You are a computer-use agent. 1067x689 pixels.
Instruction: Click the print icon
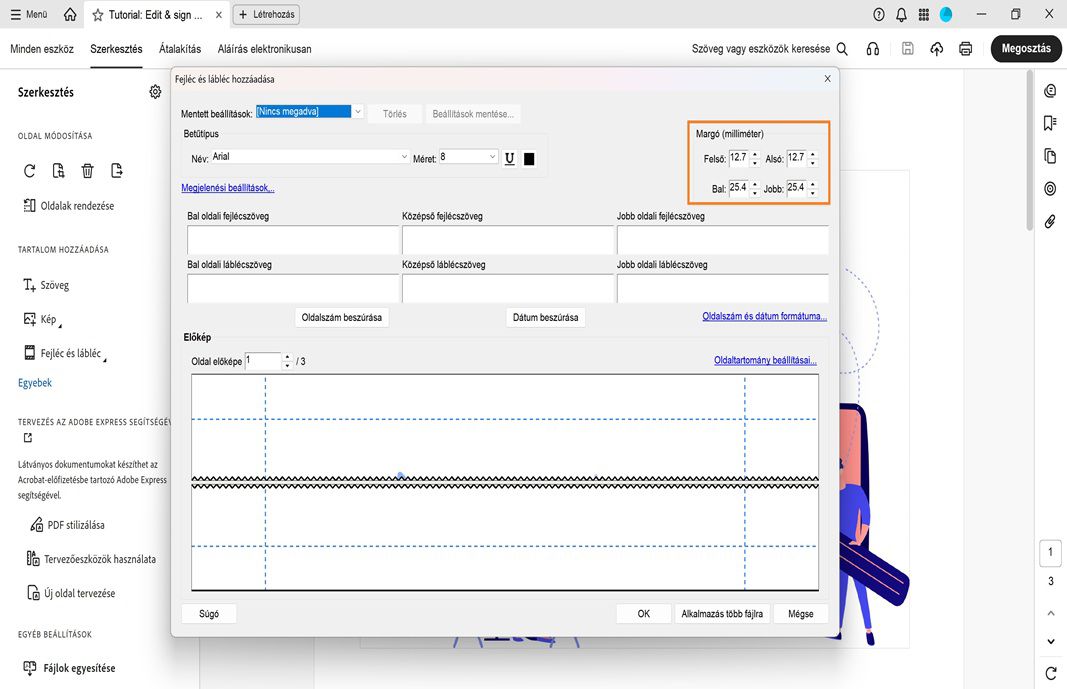click(965, 49)
